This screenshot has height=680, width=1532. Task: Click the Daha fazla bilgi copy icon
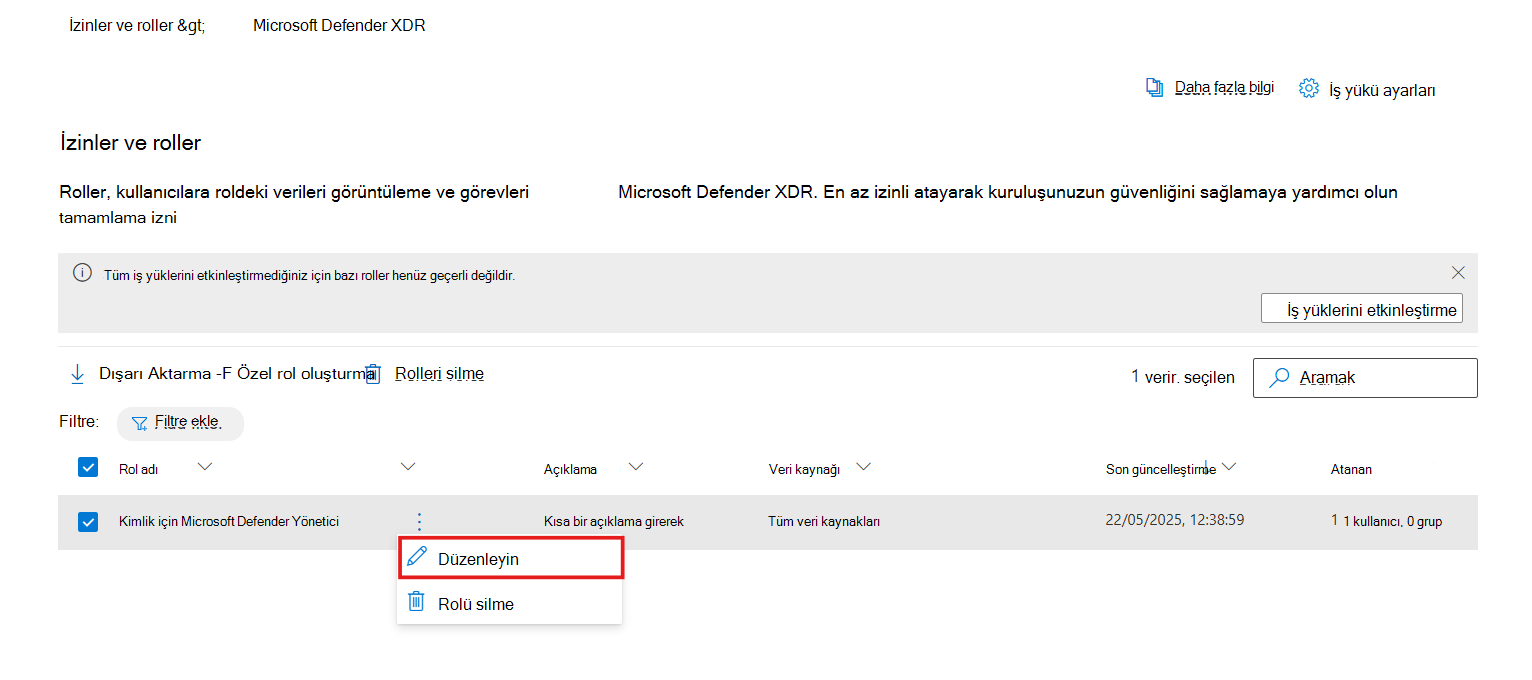coord(1155,87)
